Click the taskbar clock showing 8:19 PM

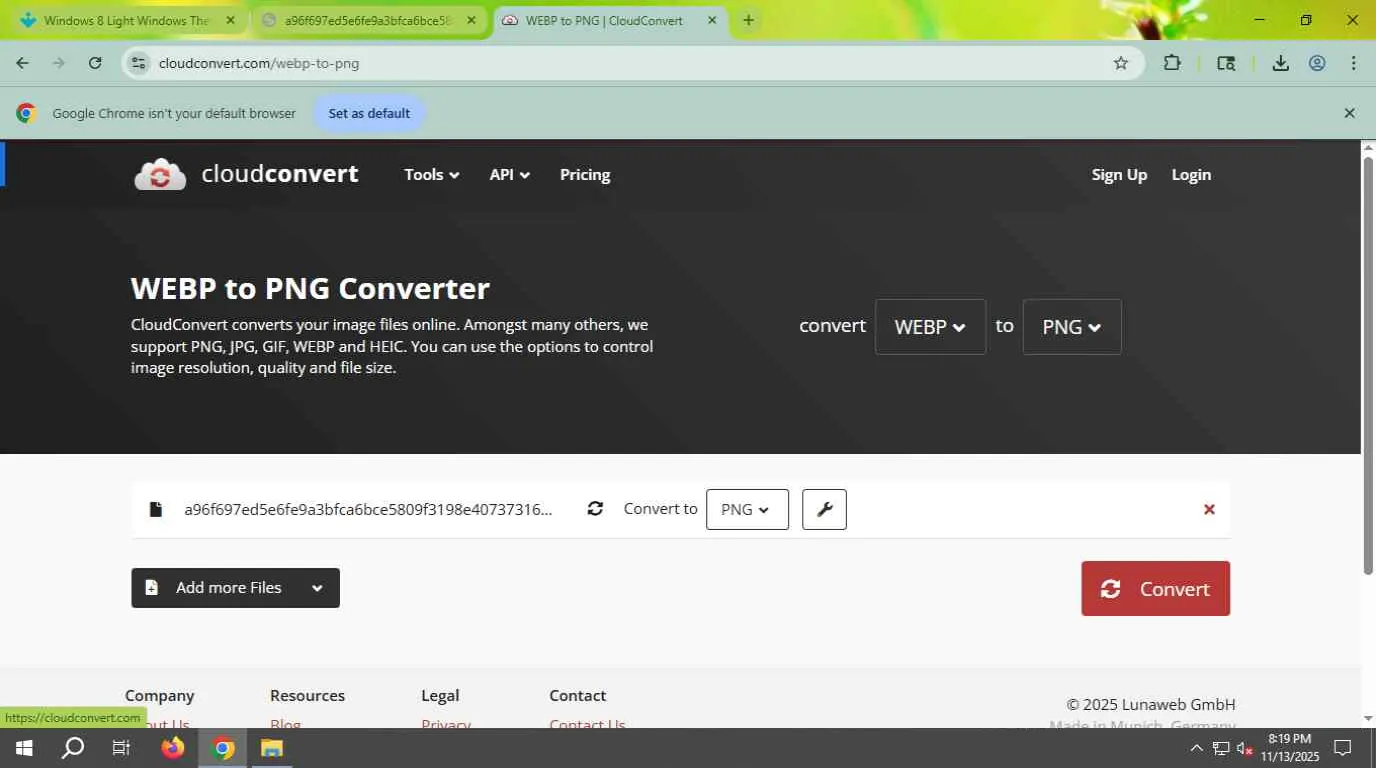(1289, 748)
